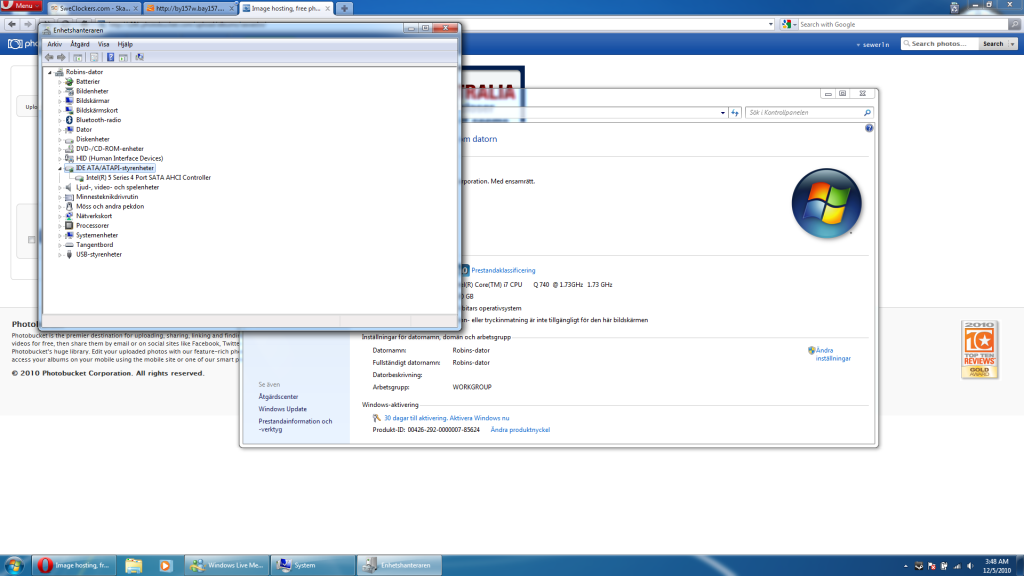Image resolution: width=1024 pixels, height=576 pixels.
Task: Click the Sök i Kontrollpanelen search field
Action: 805,113
